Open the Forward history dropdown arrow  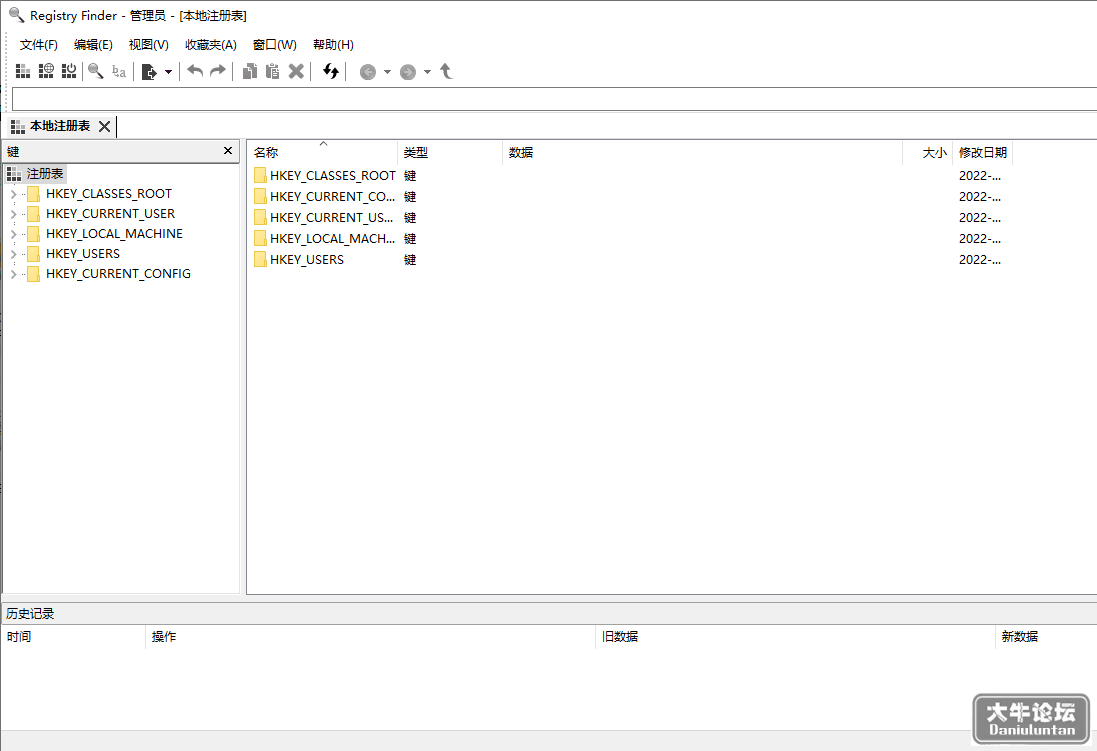click(x=427, y=72)
